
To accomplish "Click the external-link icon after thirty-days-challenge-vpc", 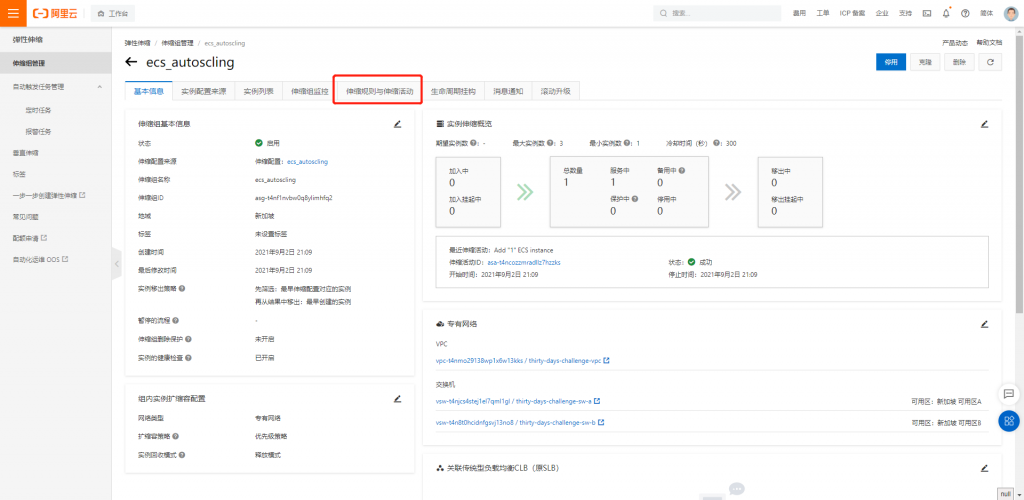I will (x=607, y=360).
